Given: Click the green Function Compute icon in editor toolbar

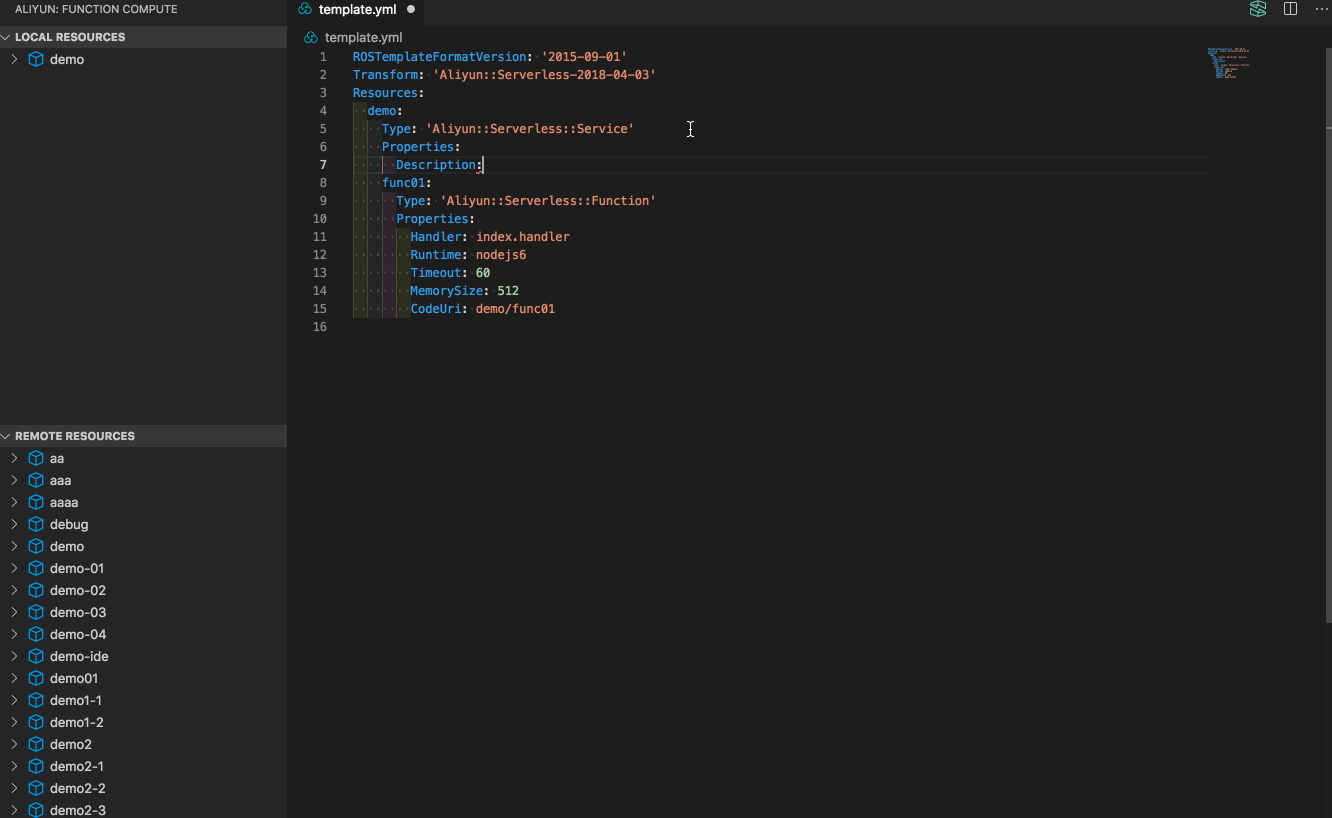Looking at the screenshot, I should tap(1258, 9).
